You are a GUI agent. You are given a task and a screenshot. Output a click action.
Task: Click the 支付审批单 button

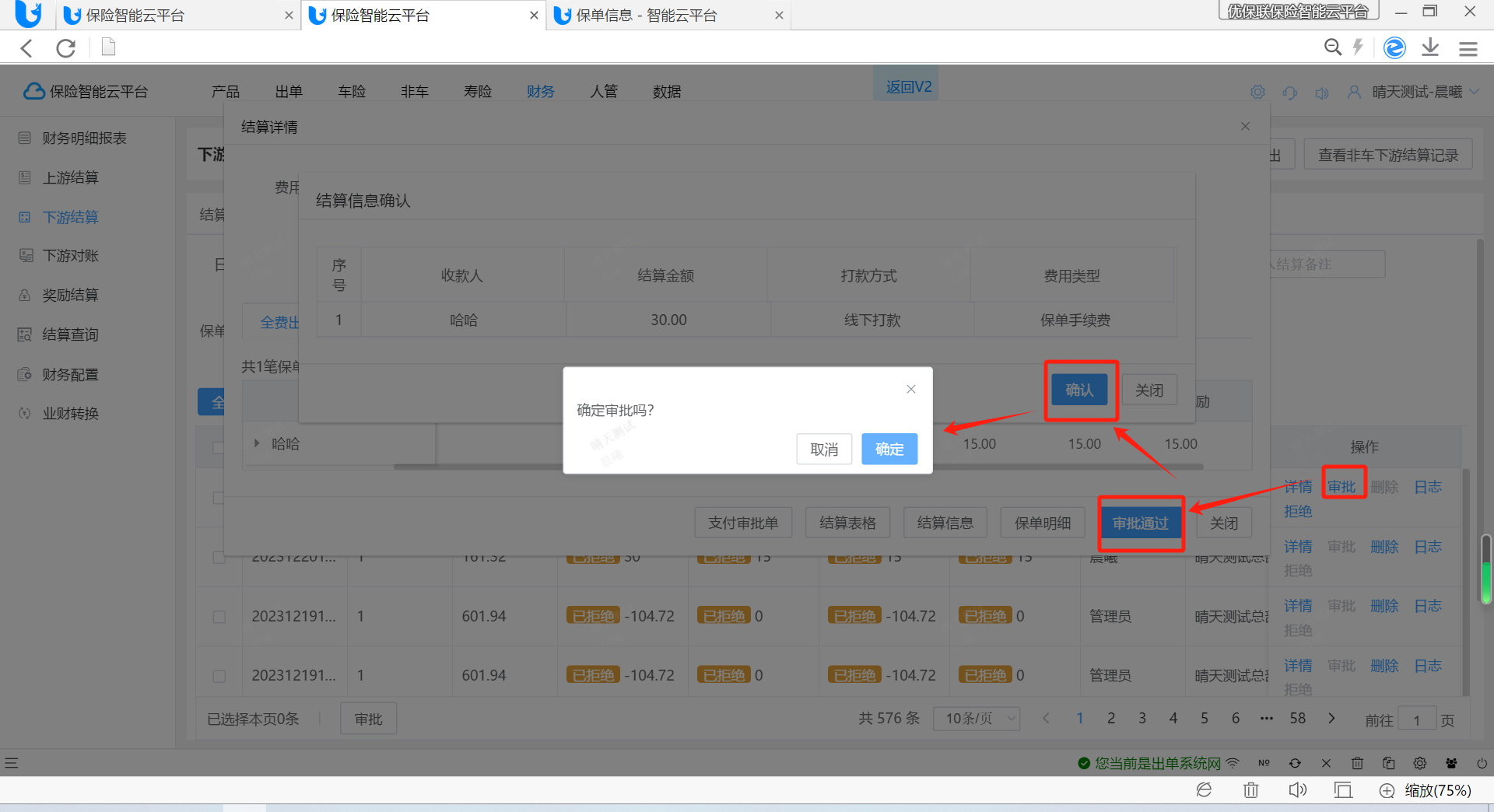(743, 523)
